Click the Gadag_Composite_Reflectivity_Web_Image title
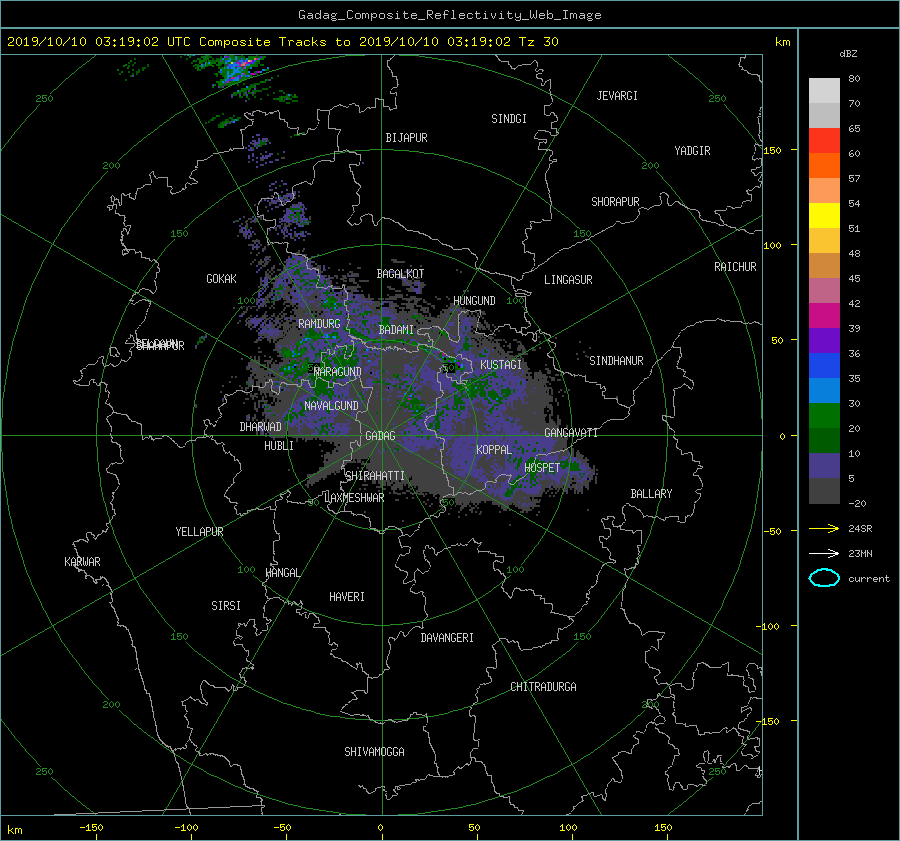 pos(449,15)
